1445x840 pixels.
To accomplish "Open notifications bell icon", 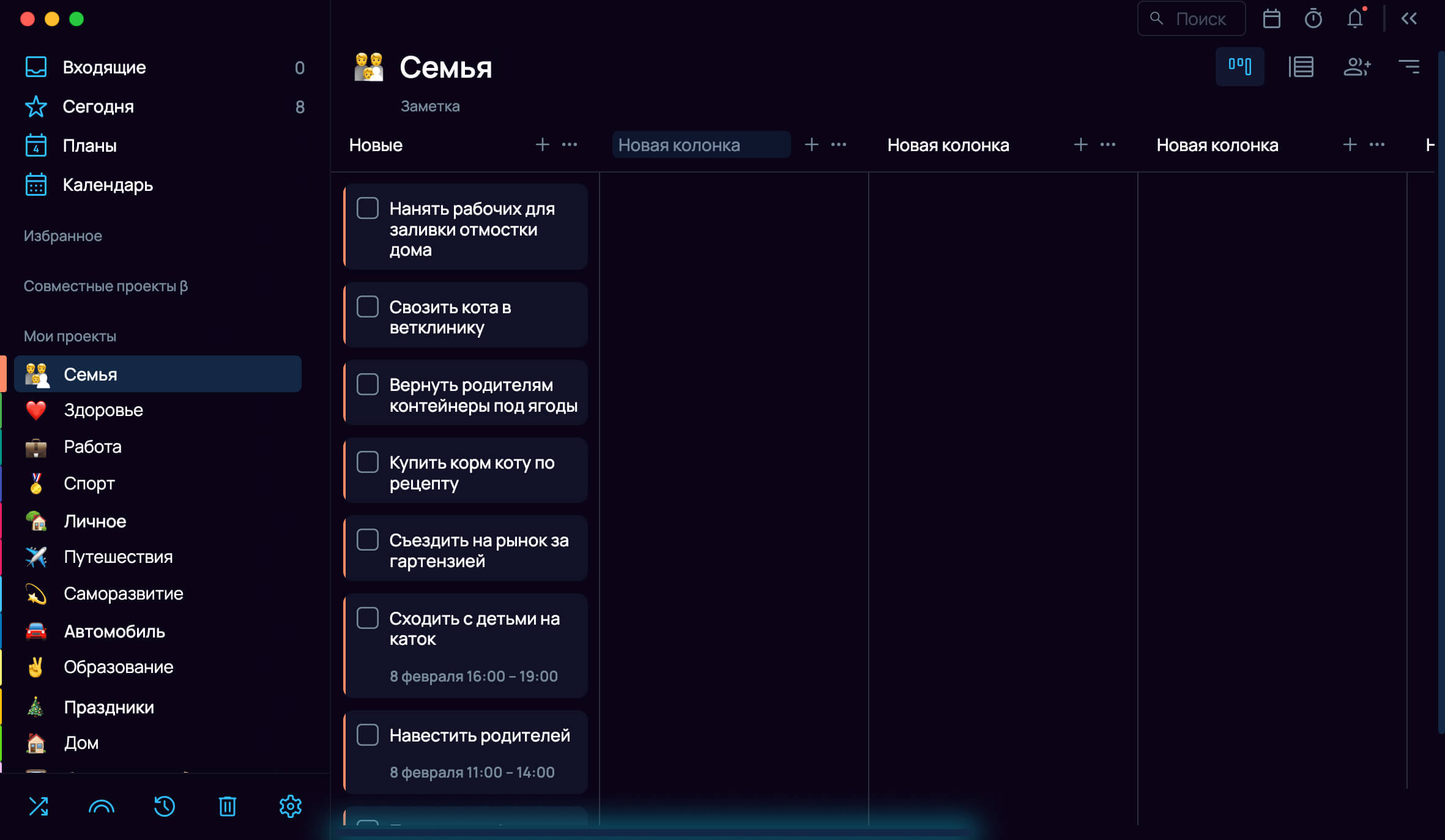I will (x=1355, y=19).
